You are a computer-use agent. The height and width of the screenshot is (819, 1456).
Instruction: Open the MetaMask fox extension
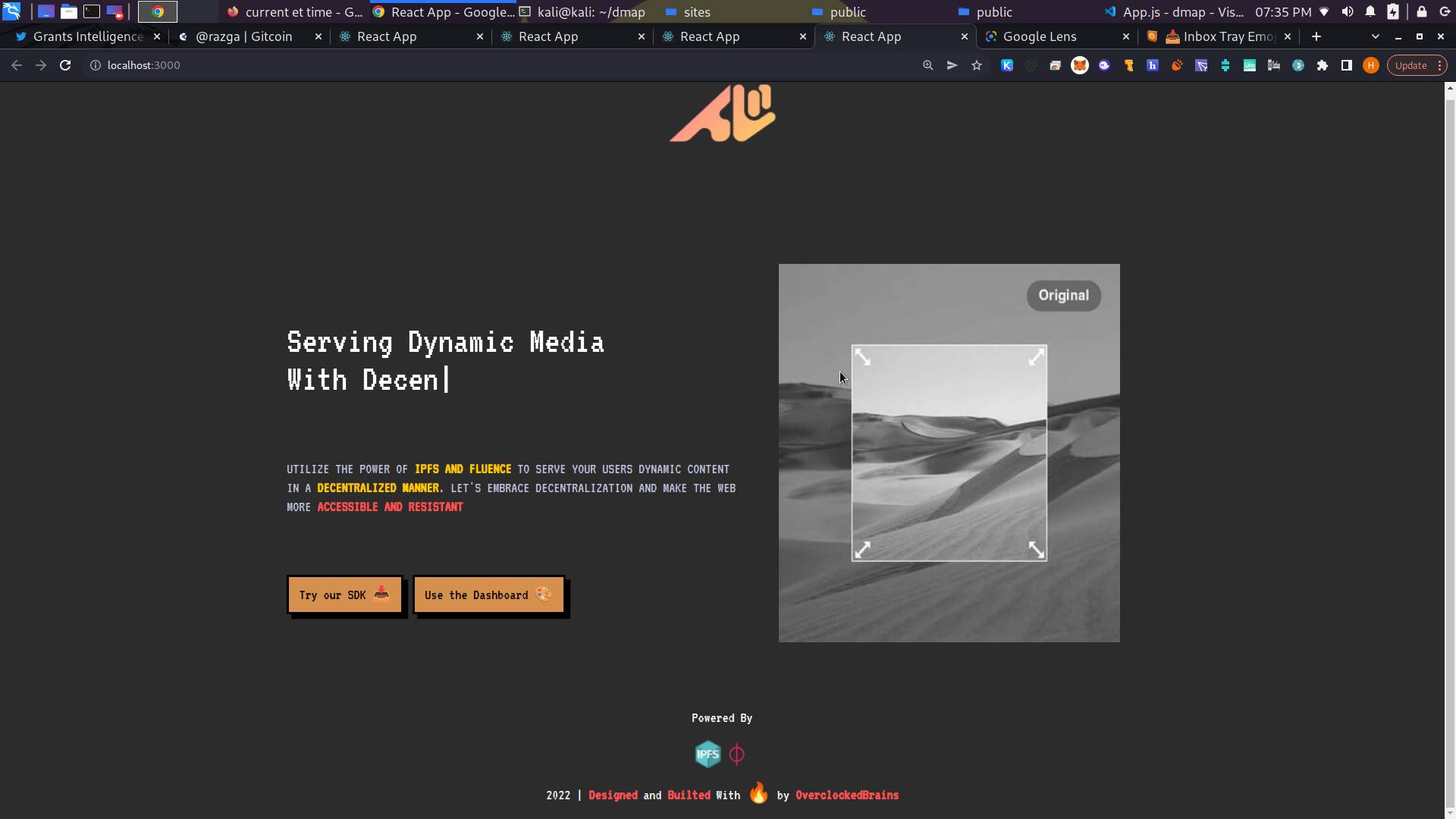click(x=1079, y=65)
